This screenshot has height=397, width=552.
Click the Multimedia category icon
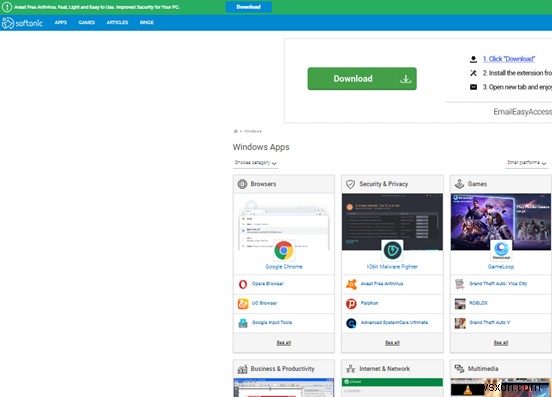(459, 369)
